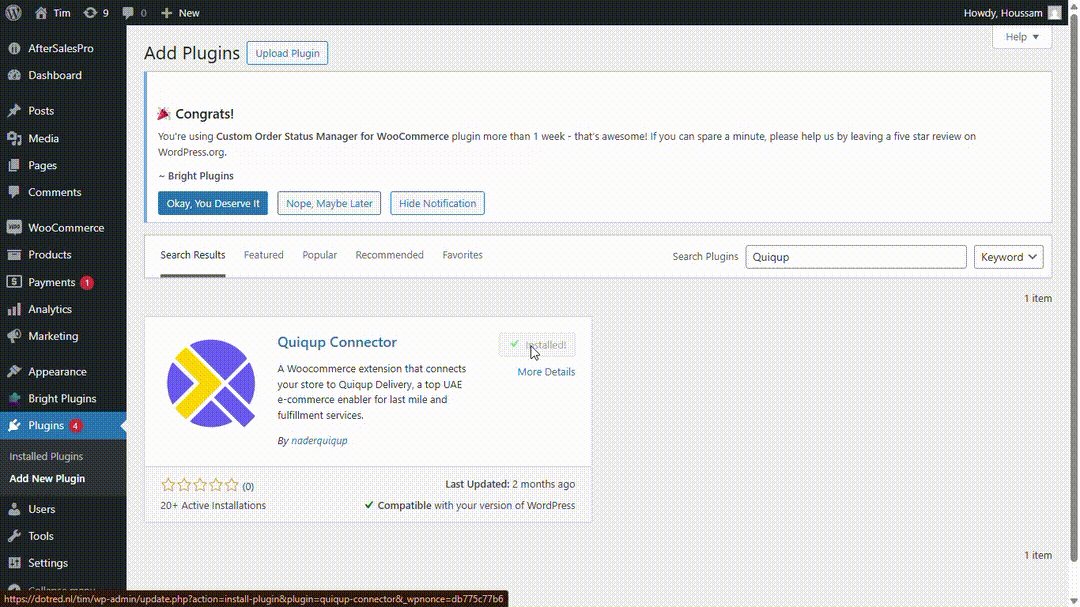Viewport: 1080px width, 607px height.
Task: Open More Details link for Quiqup Connector
Action: 546,372
